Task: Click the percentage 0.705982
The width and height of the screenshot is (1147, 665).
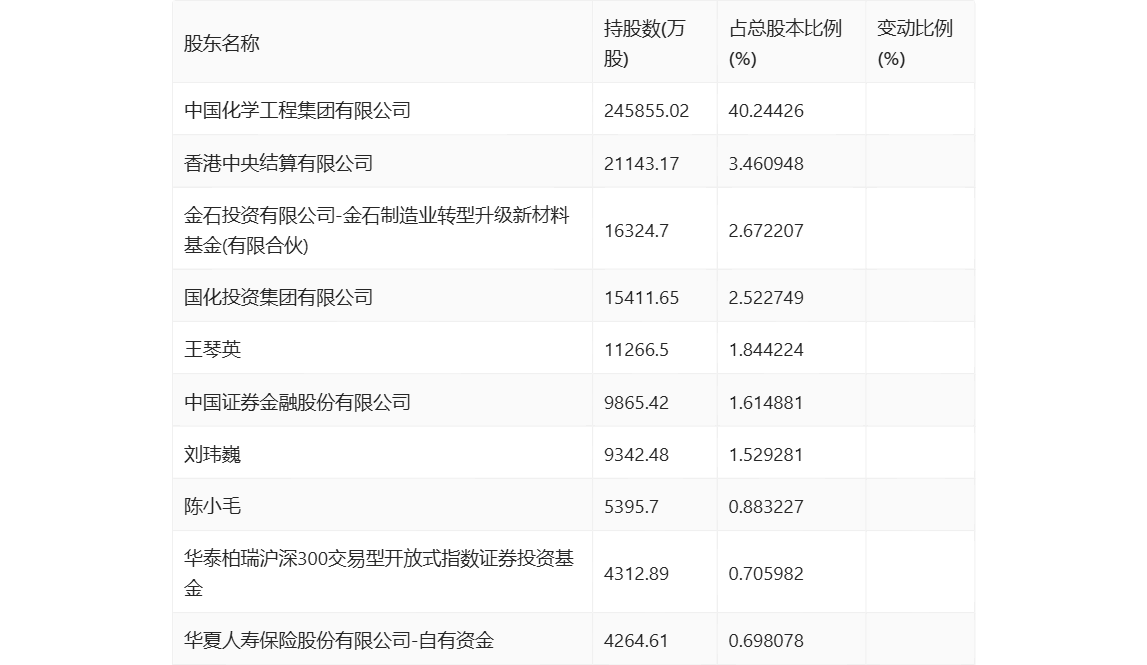Action: click(x=766, y=574)
